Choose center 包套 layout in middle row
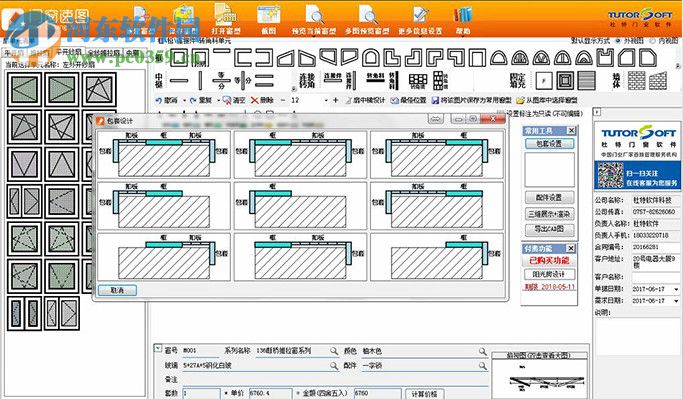Viewport: 683px width, 399px height. (301, 206)
